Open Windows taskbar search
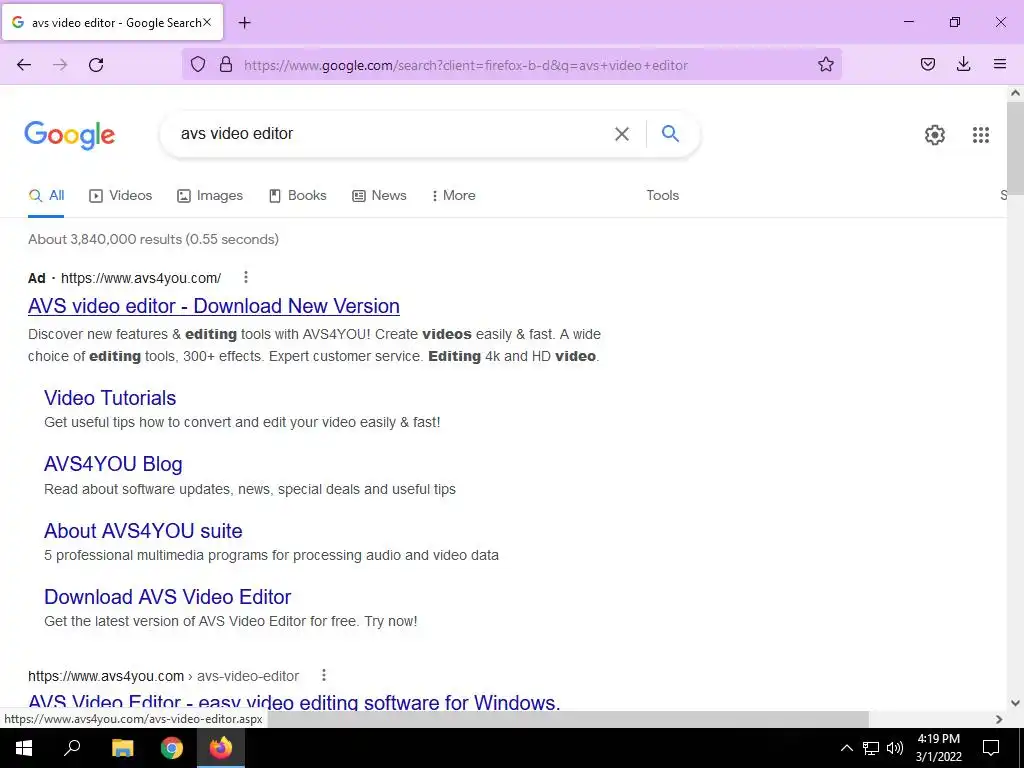Viewport: 1024px width, 768px height. pyautogui.click(x=72, y=748)
